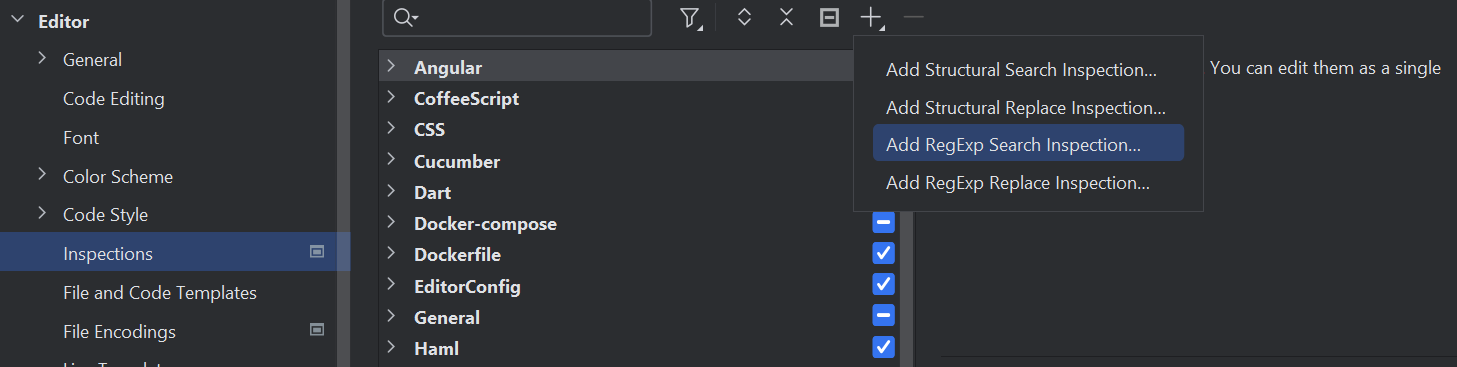Toggle the General group partial checkbox
Screen dimensions: 1457x367
coord(883,315)
